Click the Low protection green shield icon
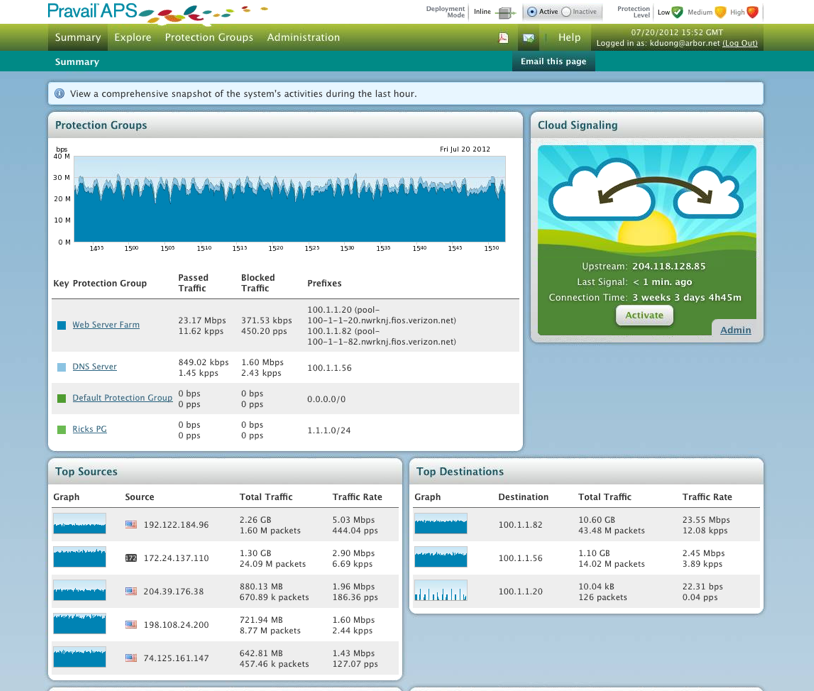The height and width of the screenshot is (691, 814). pyautogui.click(x=677, y=13)
